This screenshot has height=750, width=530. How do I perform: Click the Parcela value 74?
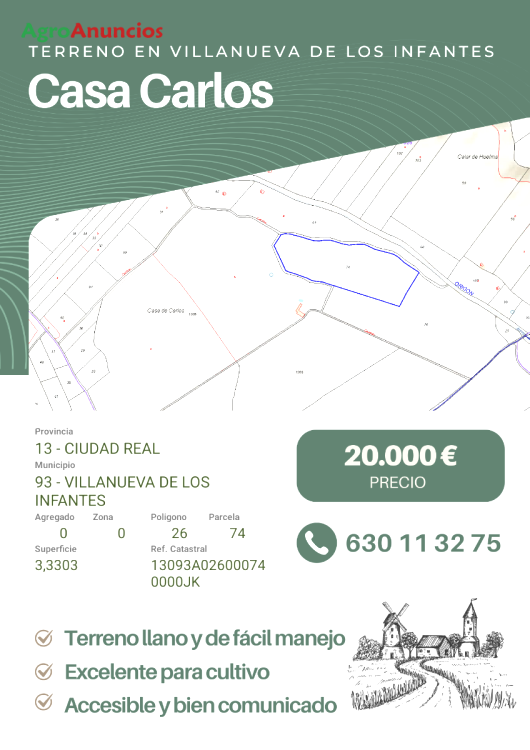point(237,533)
